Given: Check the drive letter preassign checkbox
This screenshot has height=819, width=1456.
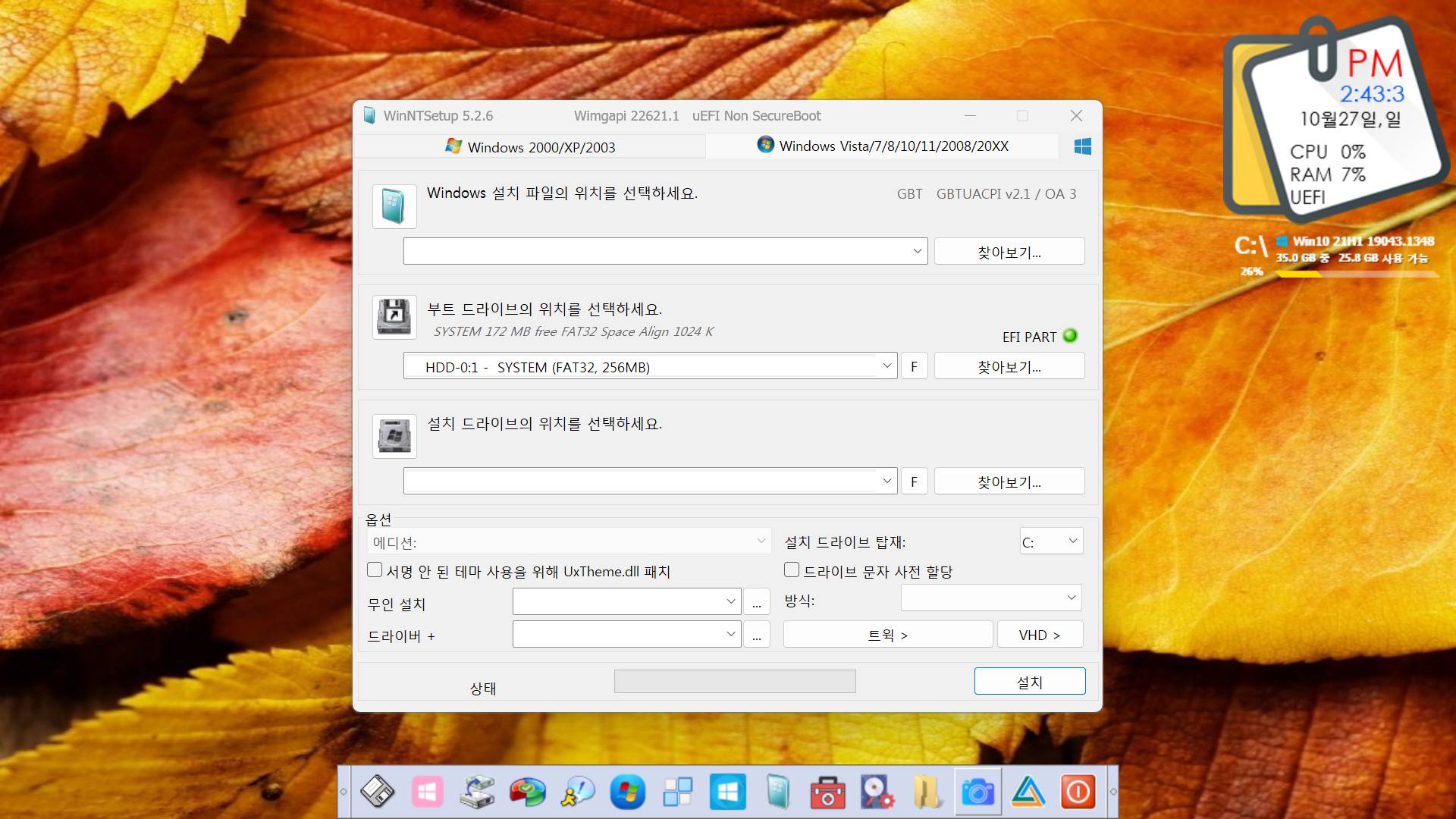Looking at the screenshot, I should pos(792,570).
